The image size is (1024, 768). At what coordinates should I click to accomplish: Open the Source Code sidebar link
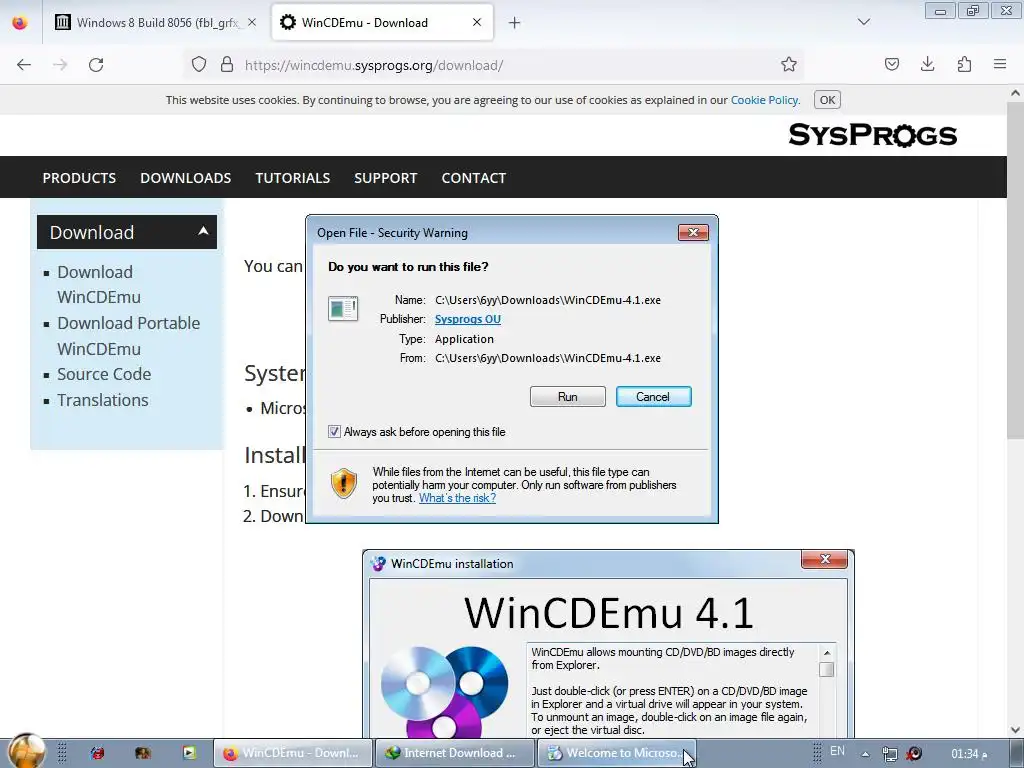point(104,374)
